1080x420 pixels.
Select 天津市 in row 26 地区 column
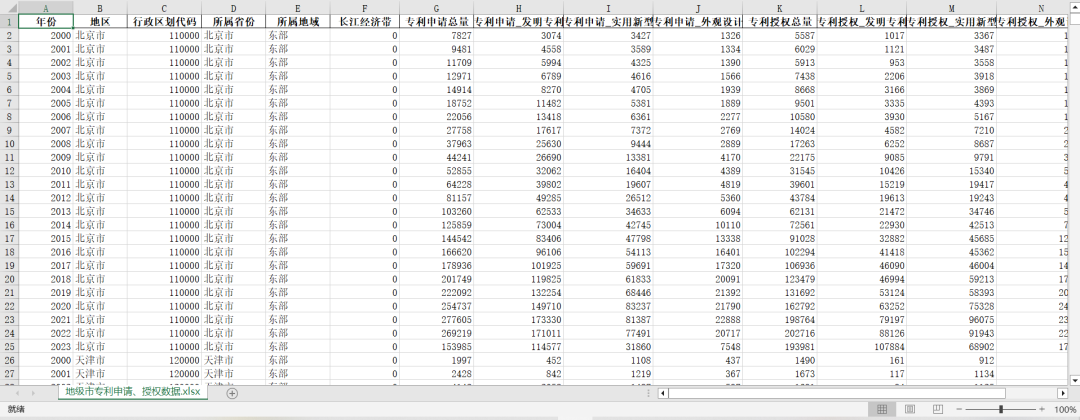100,360
